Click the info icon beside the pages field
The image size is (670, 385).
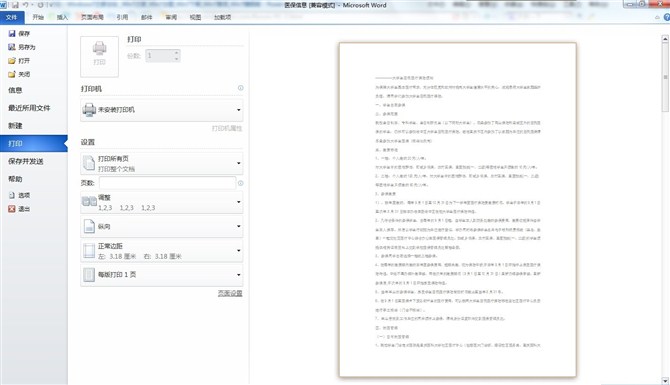(x=241, y=183)
